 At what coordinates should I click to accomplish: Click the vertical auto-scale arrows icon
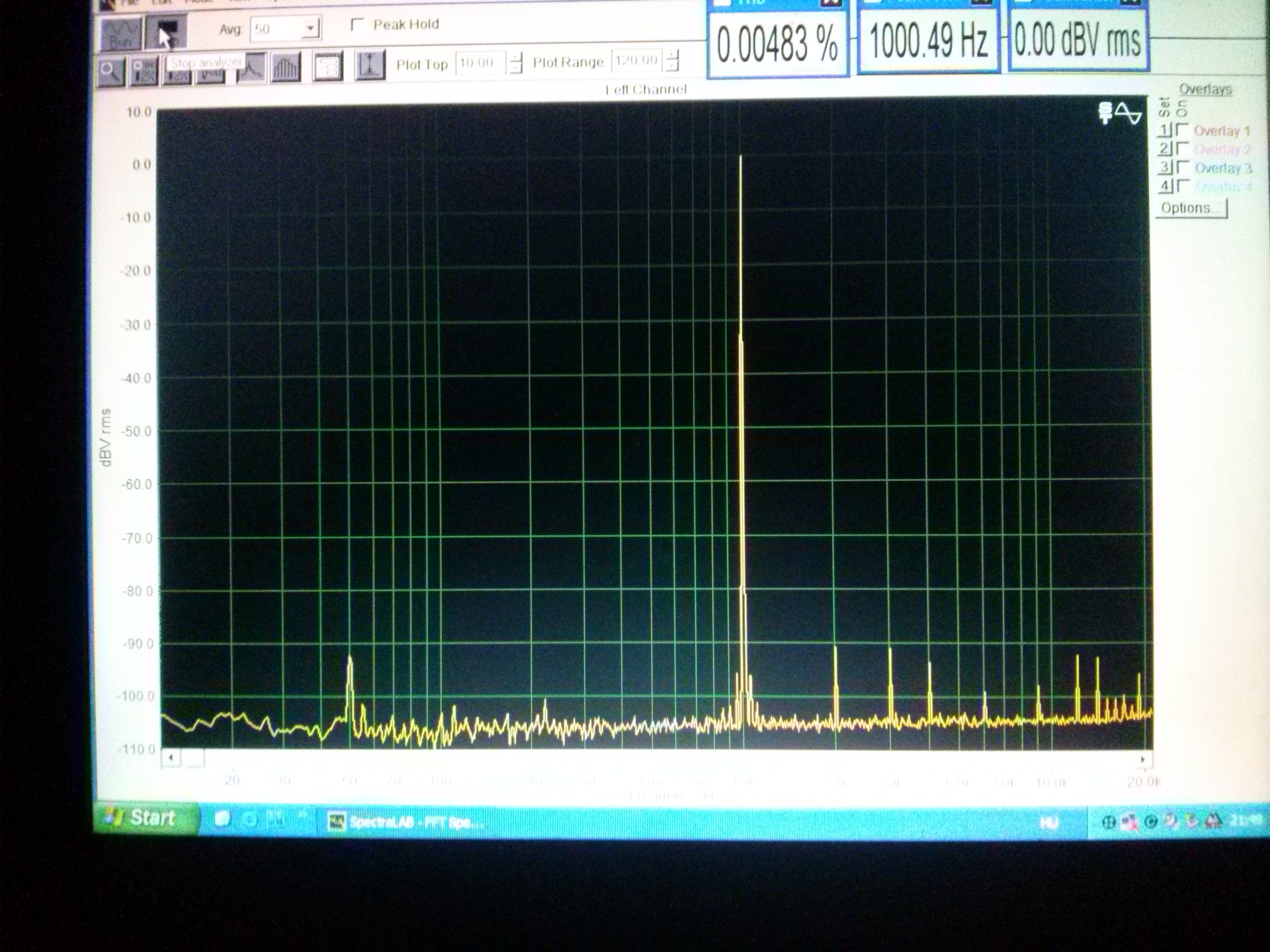[x=369, y=66]
